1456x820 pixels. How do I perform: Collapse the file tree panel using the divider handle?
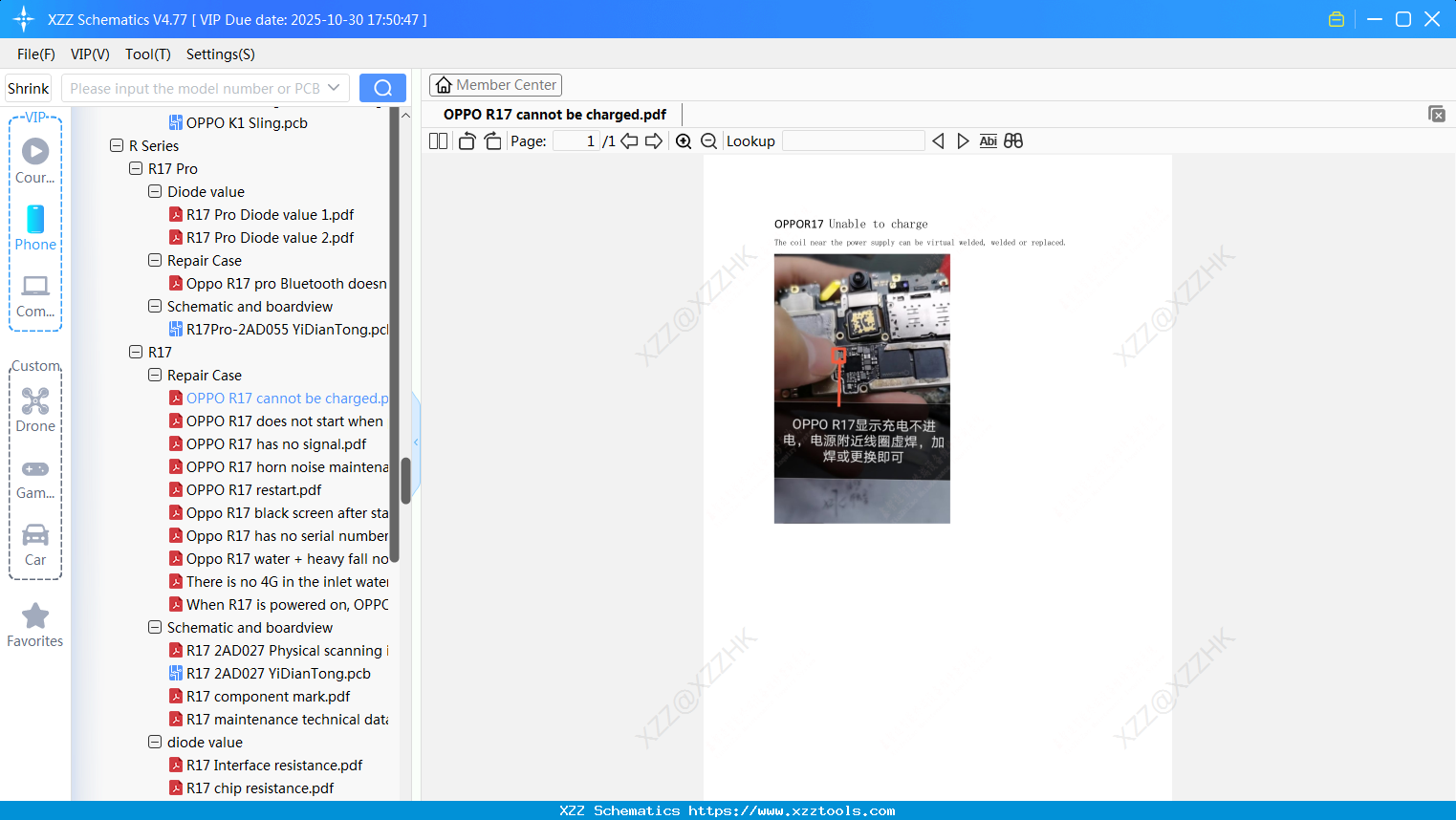(416, 442)
